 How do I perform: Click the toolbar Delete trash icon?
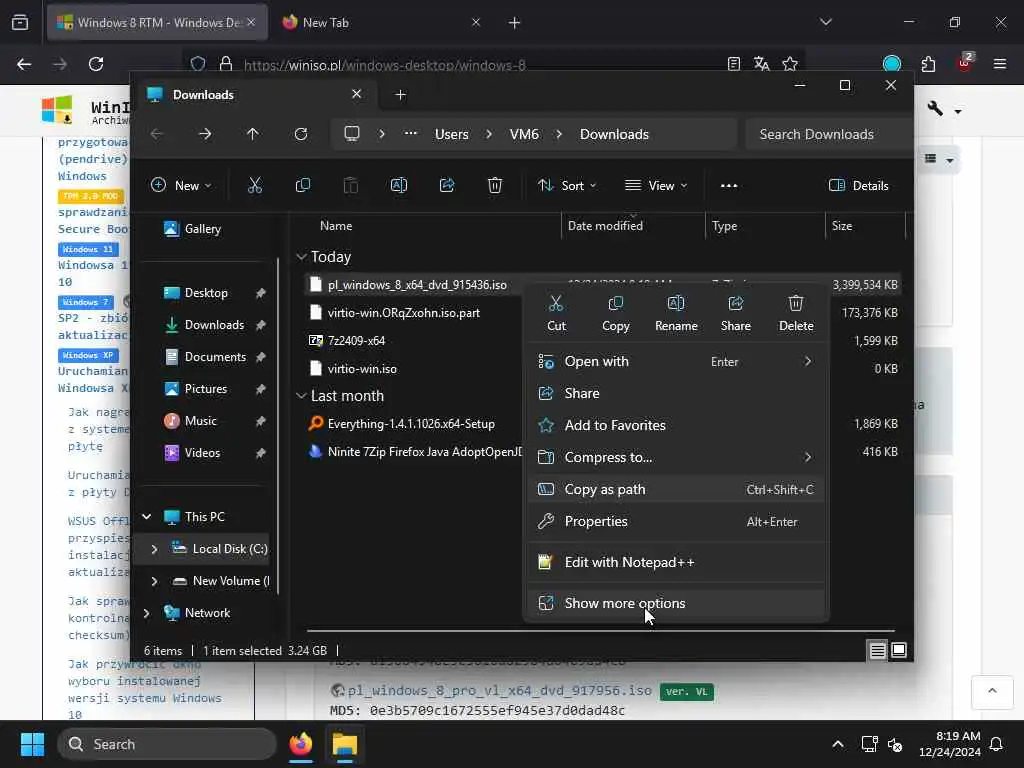[x=495, y=185]
